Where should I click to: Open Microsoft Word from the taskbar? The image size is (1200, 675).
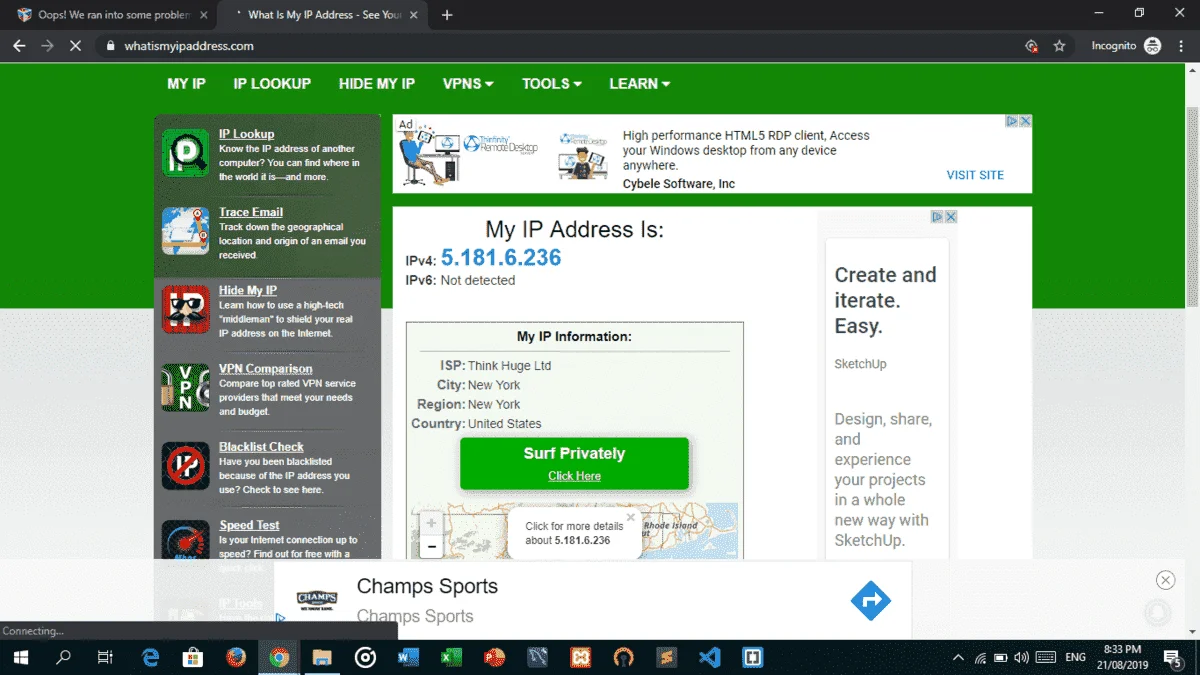point(408,657)
